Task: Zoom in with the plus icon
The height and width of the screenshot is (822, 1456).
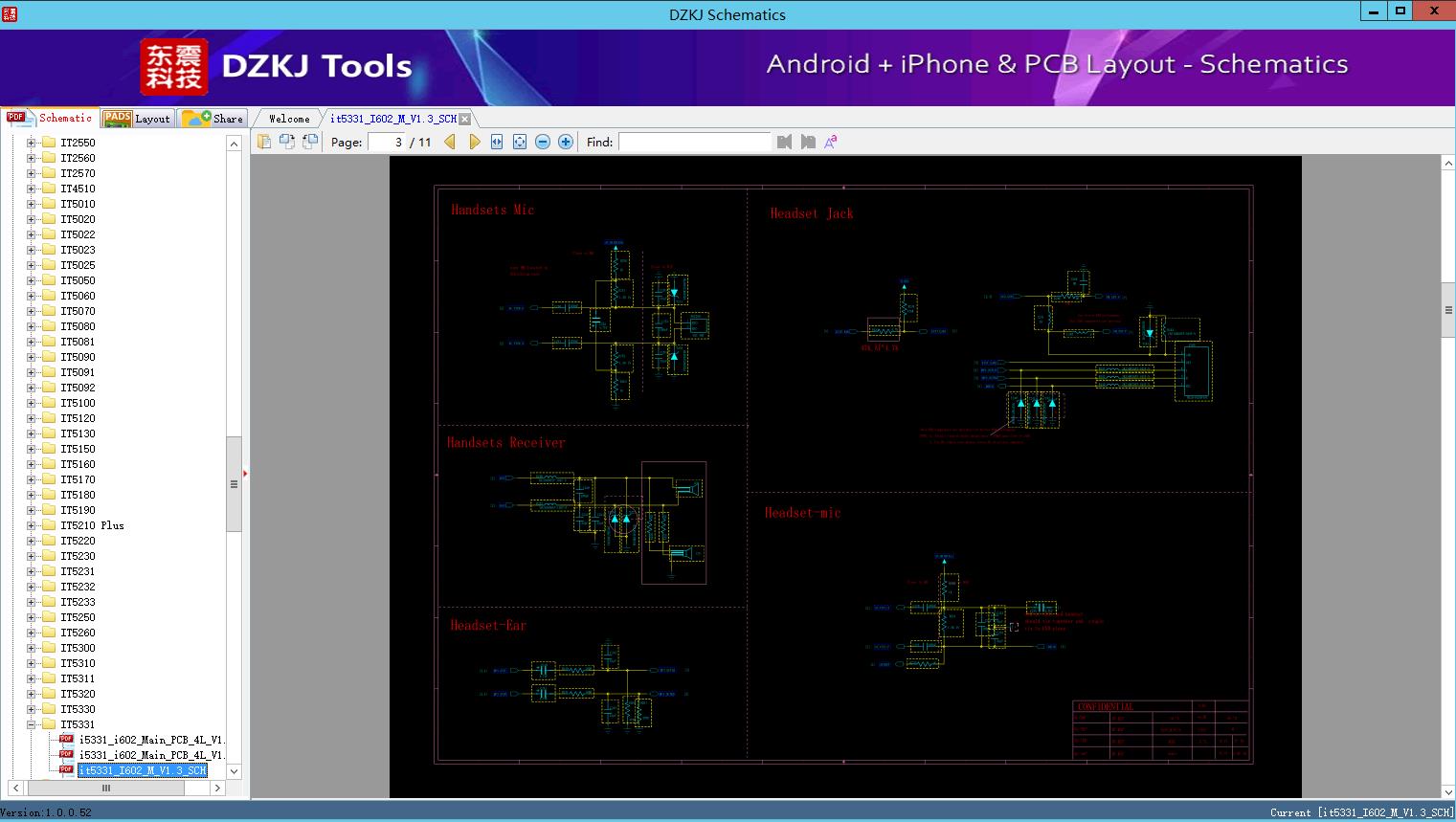Action: 566,142
